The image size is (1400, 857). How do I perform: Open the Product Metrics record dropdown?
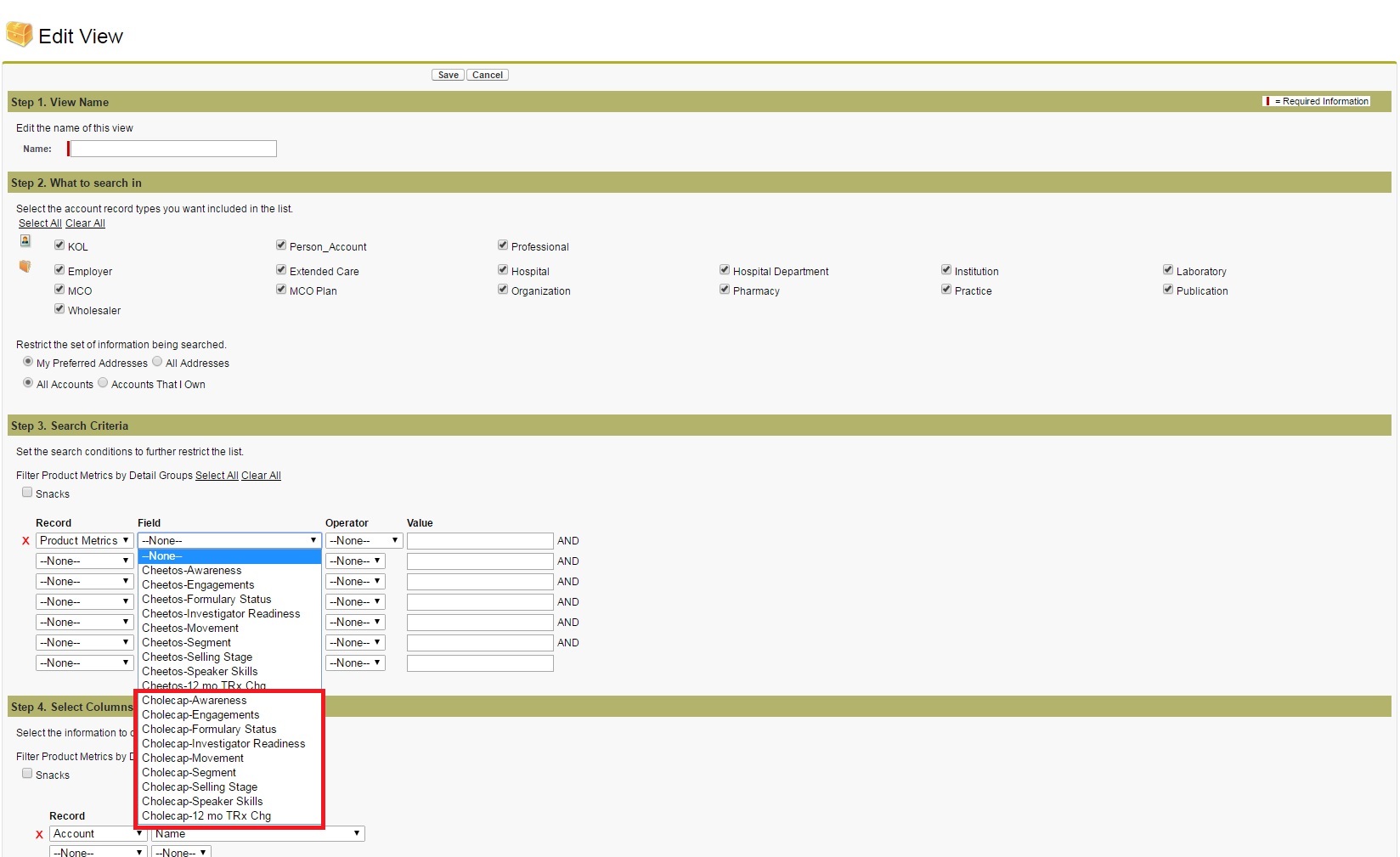coord(84,541)
